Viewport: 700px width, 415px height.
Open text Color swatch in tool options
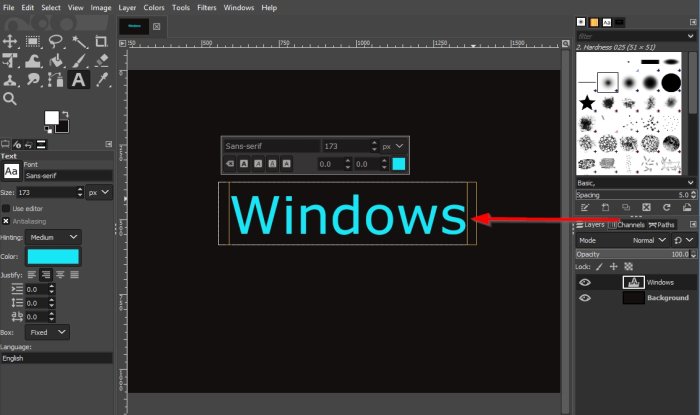pos(53,257)
